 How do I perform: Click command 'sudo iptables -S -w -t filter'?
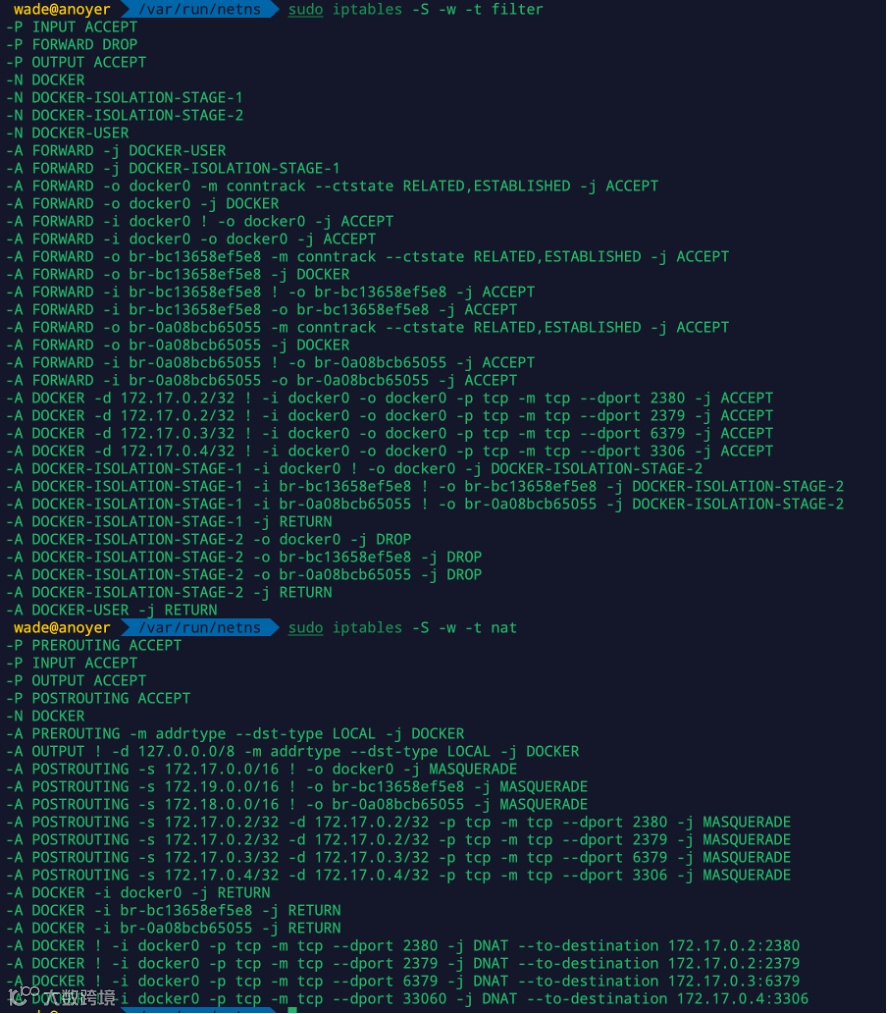(415, 9)
